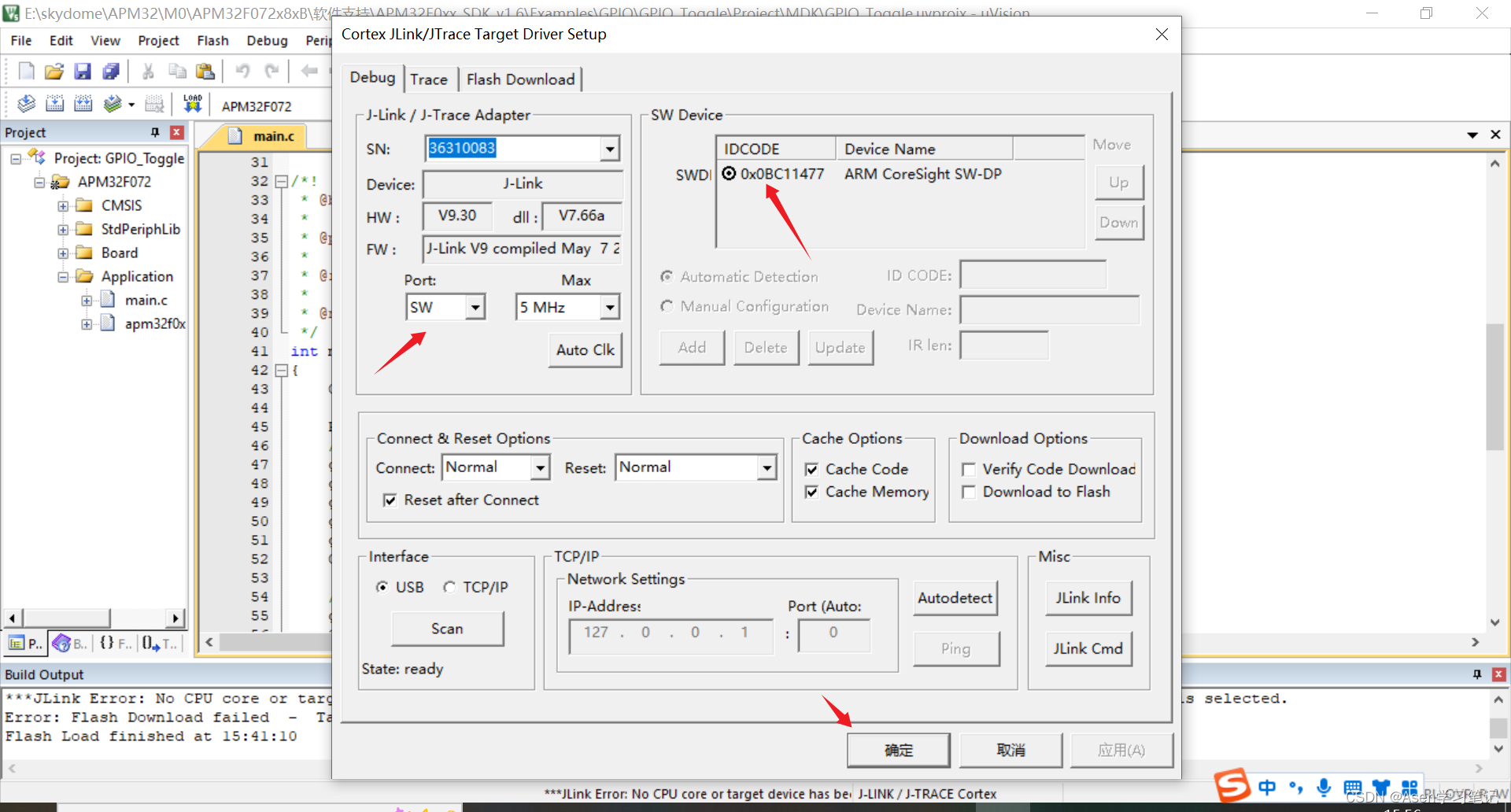
Task: Switch to Functions tab with braces icon
Action: (x=115, y=644)
